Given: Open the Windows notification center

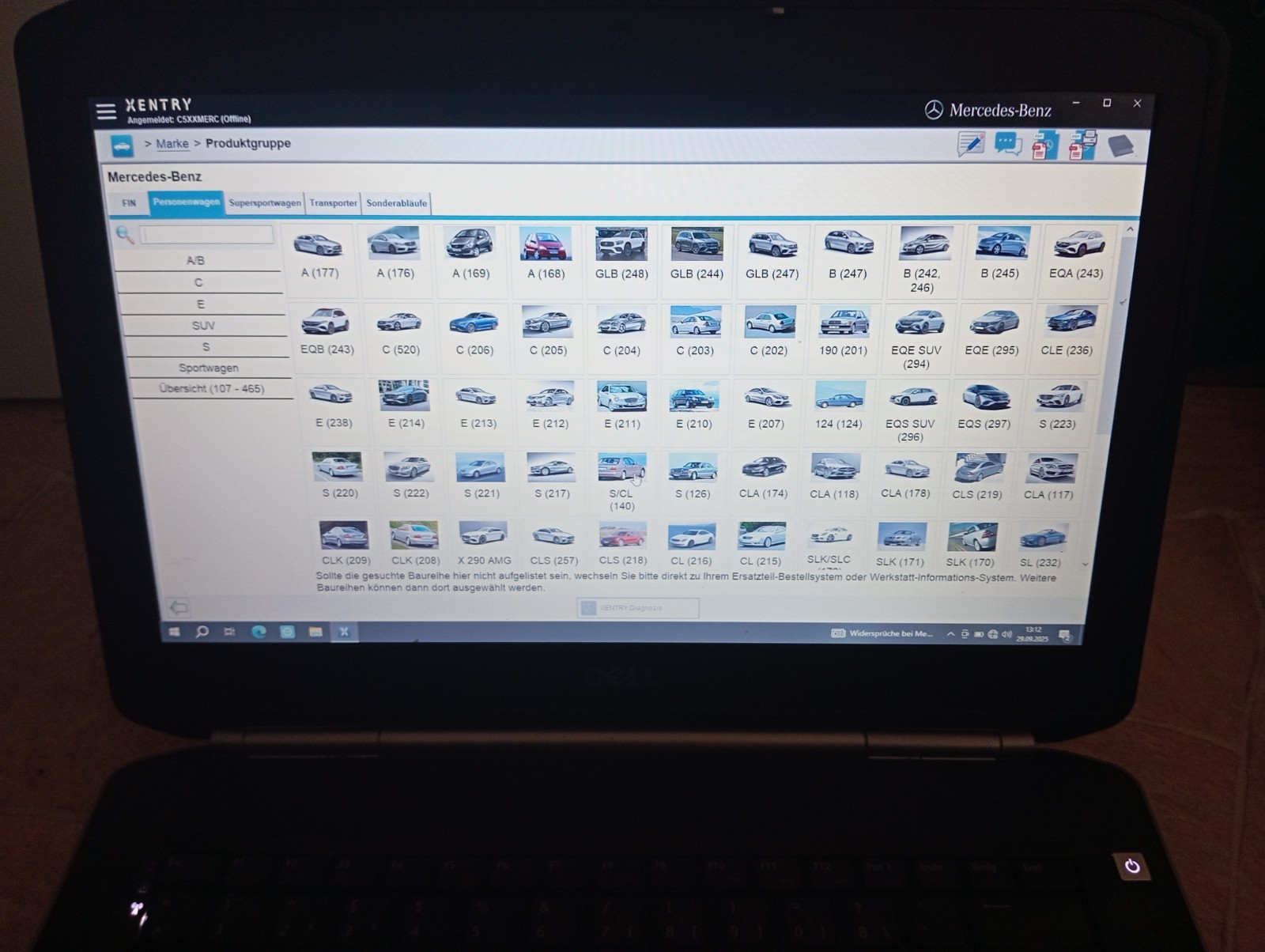Looking at the screenshot, I should [x=1065, y=635].
